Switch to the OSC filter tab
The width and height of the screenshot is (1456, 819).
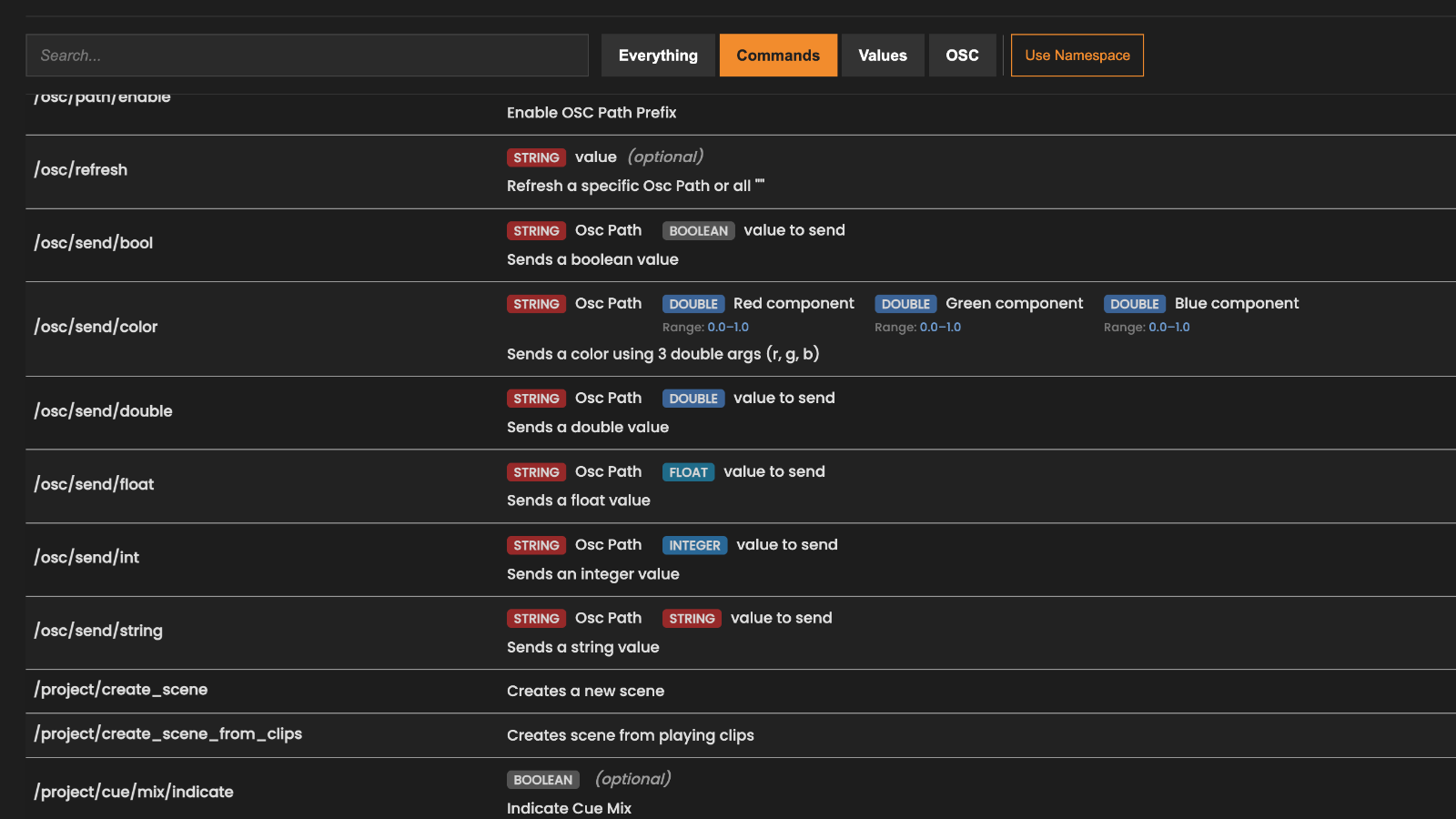[962, 56]
